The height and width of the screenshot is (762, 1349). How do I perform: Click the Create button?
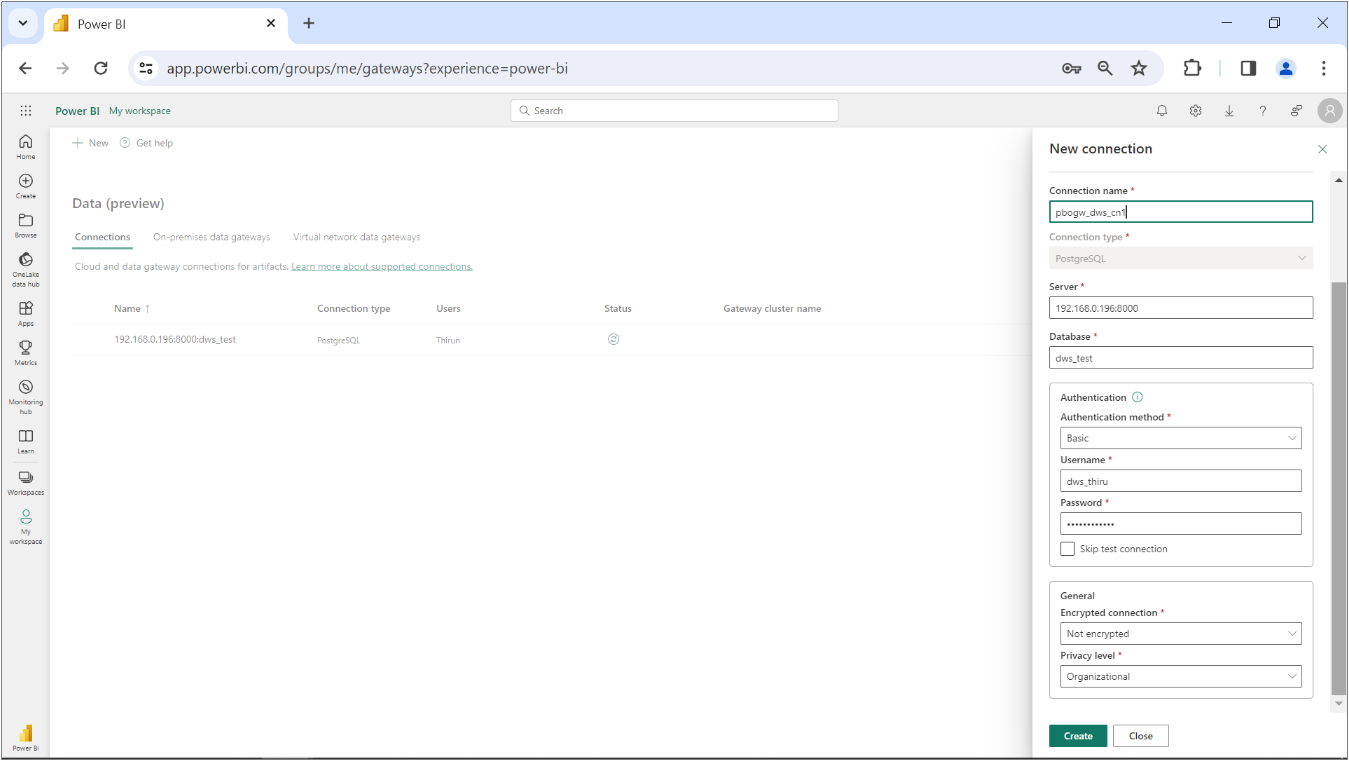[1078, 736]
